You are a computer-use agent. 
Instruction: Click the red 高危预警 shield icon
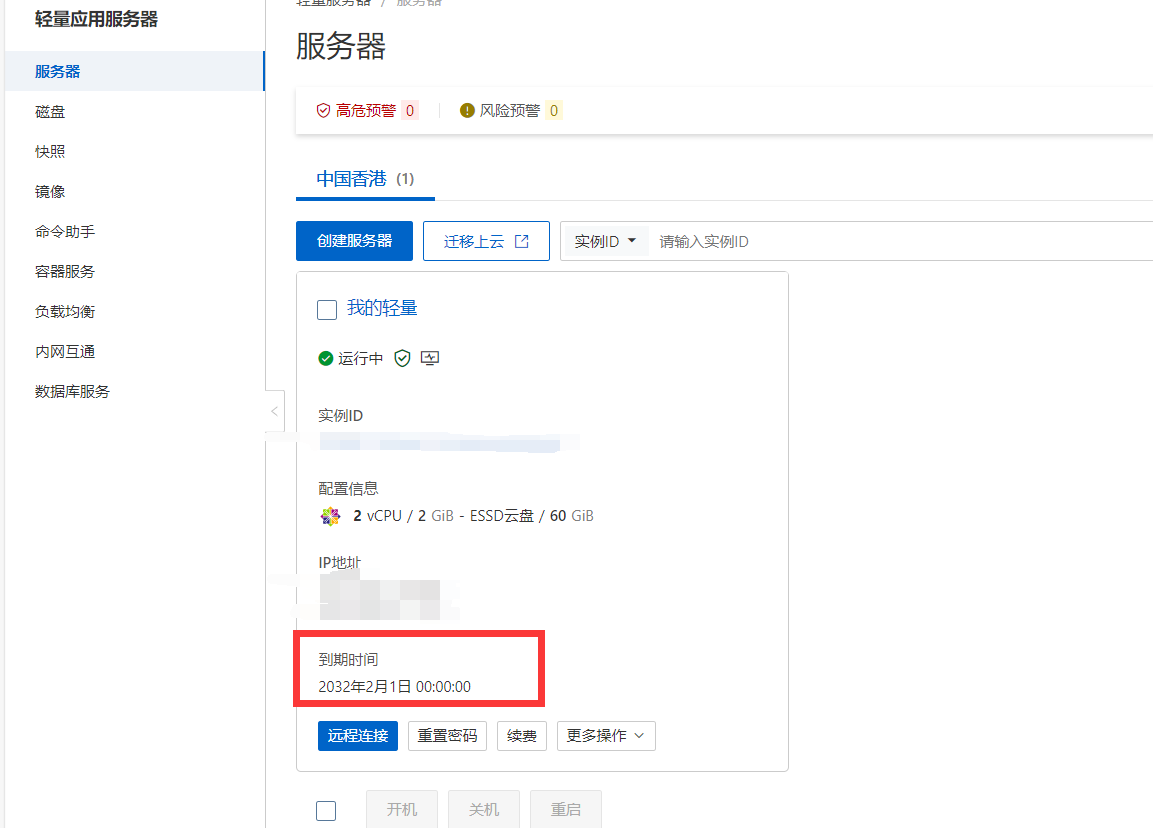coord(323,110)
